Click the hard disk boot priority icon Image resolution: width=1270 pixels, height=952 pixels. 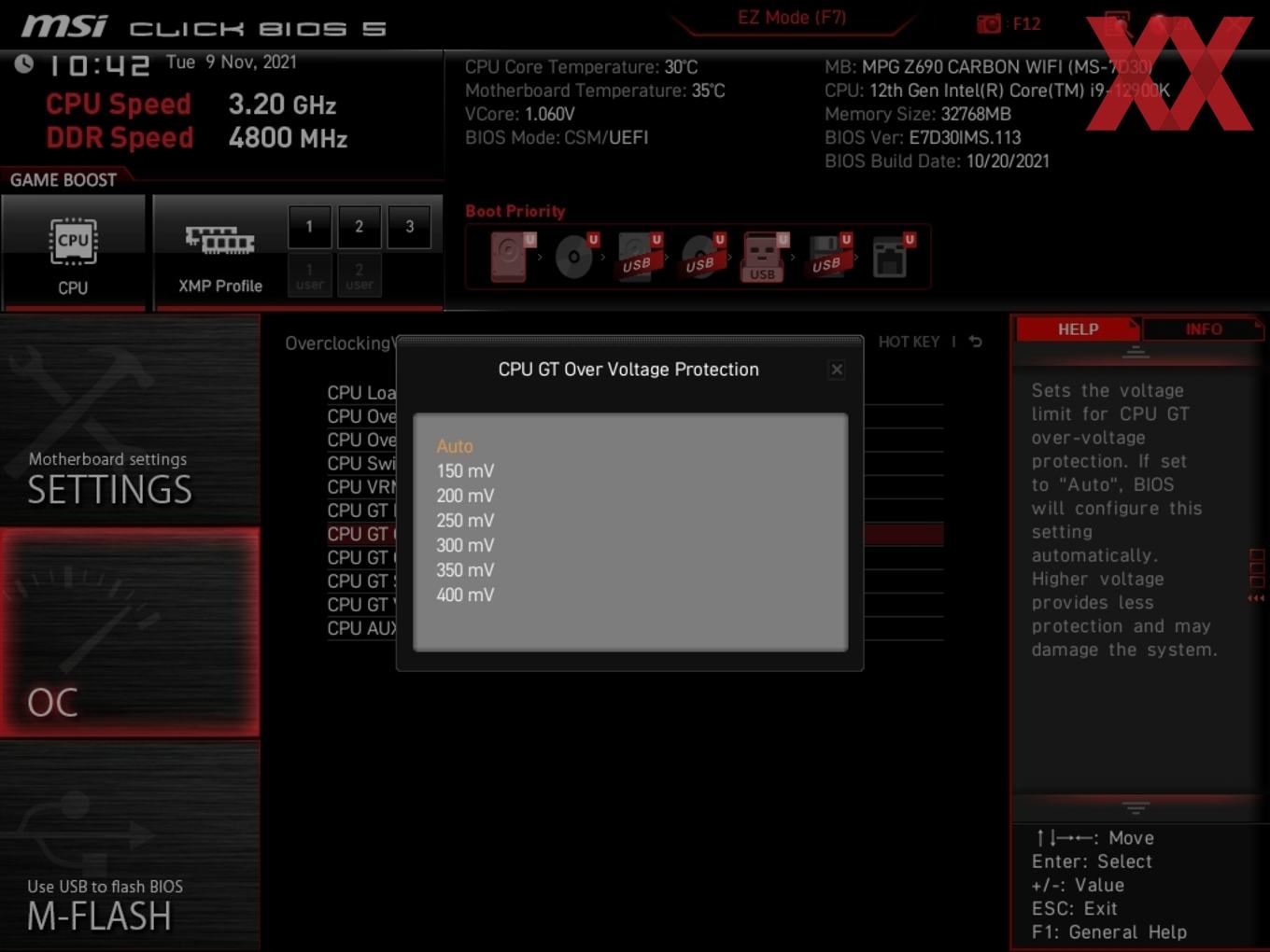click(x=512, y=256)
